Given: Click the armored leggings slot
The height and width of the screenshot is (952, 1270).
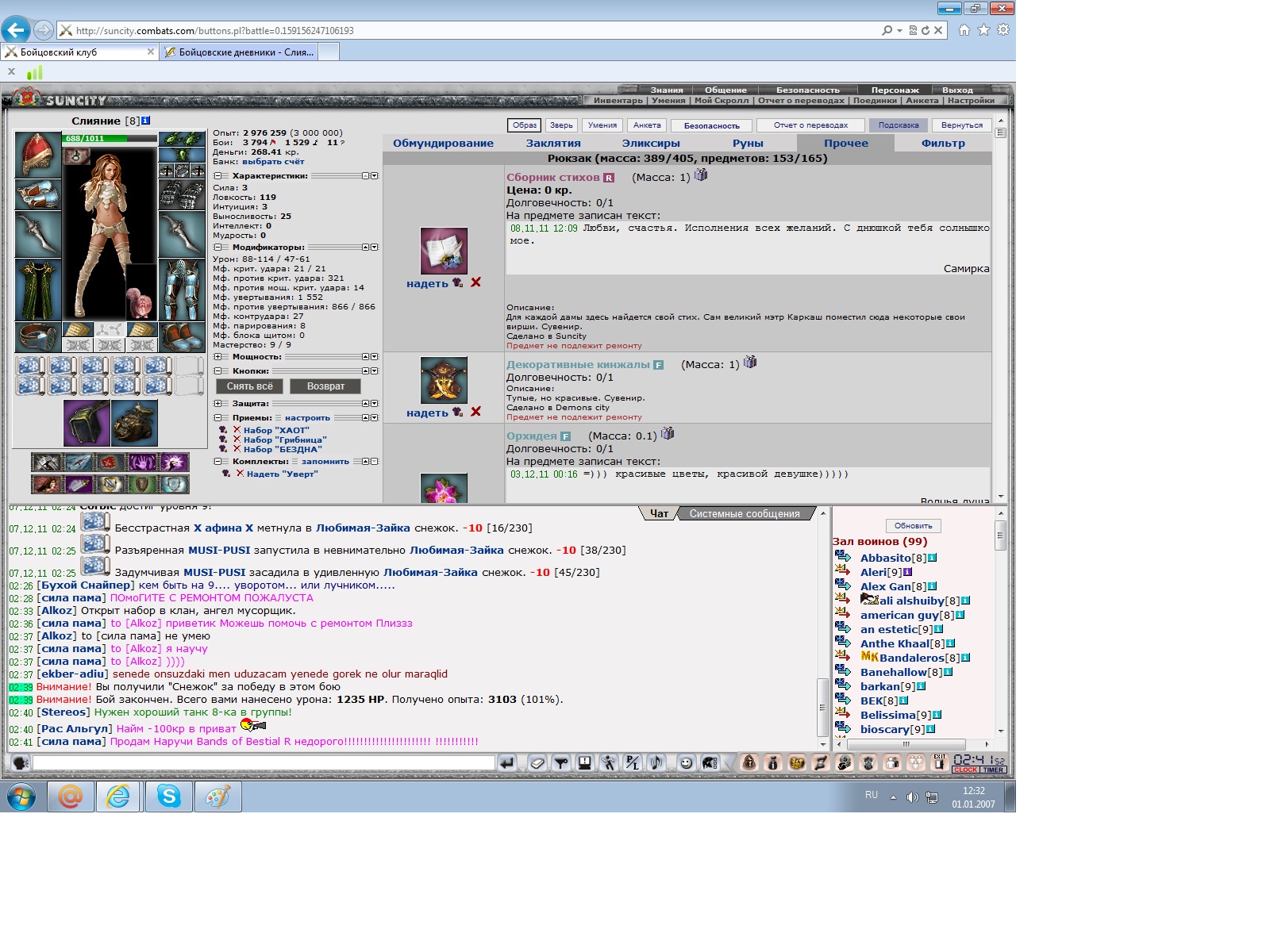Looking at the screenshot, I should pos(182,290).
